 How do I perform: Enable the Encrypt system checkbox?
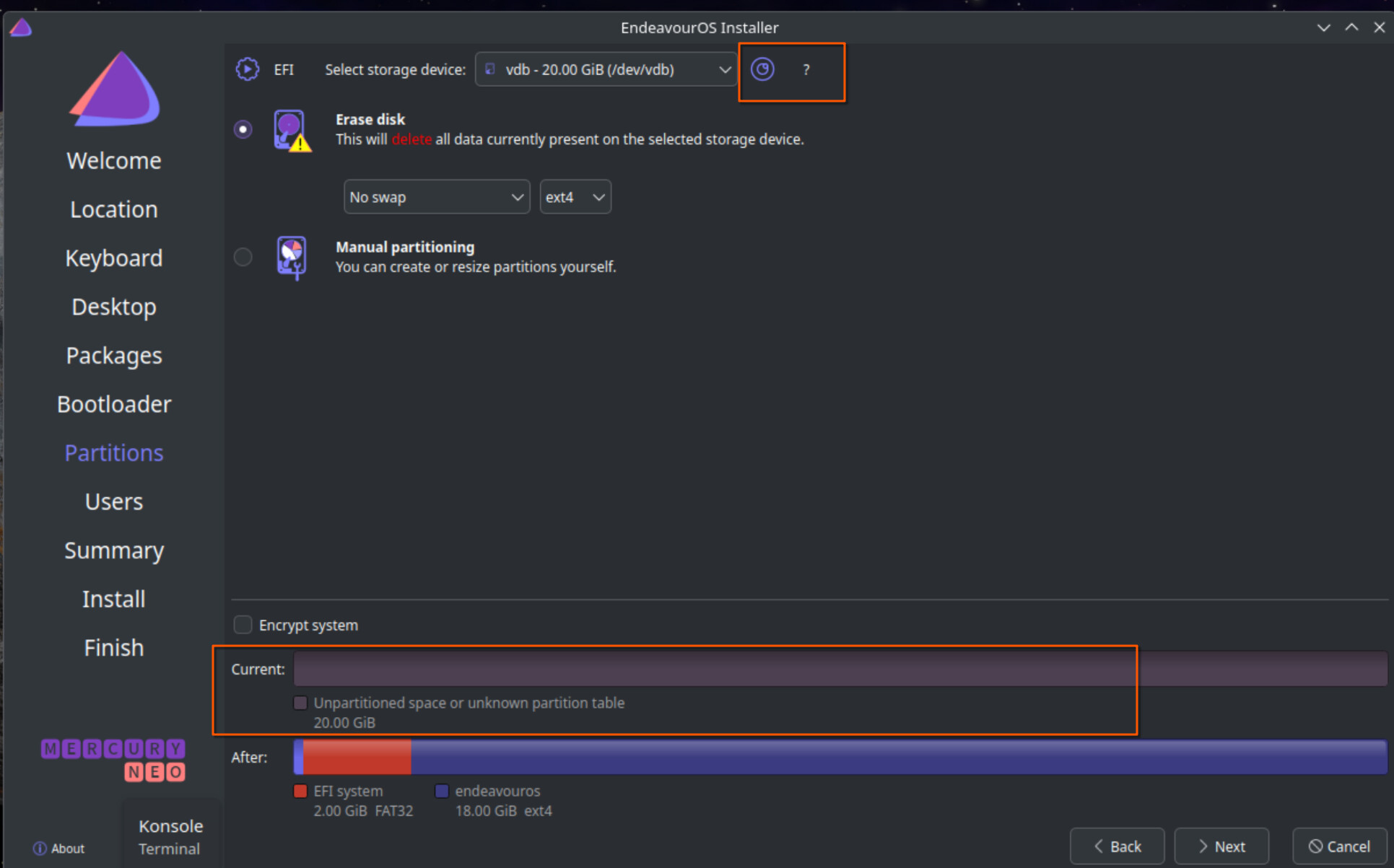click(243, 625)
